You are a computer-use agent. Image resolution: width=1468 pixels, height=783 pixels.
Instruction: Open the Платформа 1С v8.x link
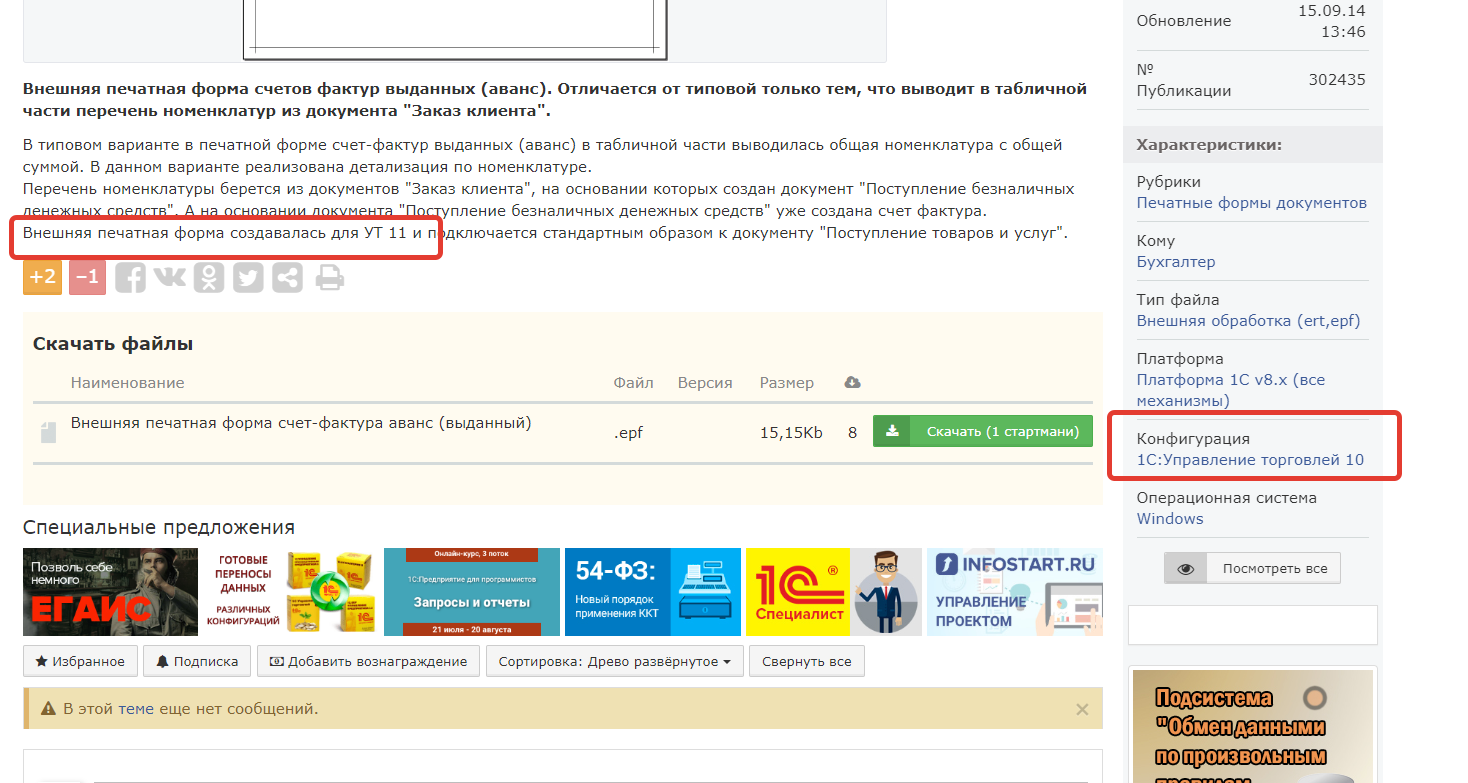point(1231,390)
